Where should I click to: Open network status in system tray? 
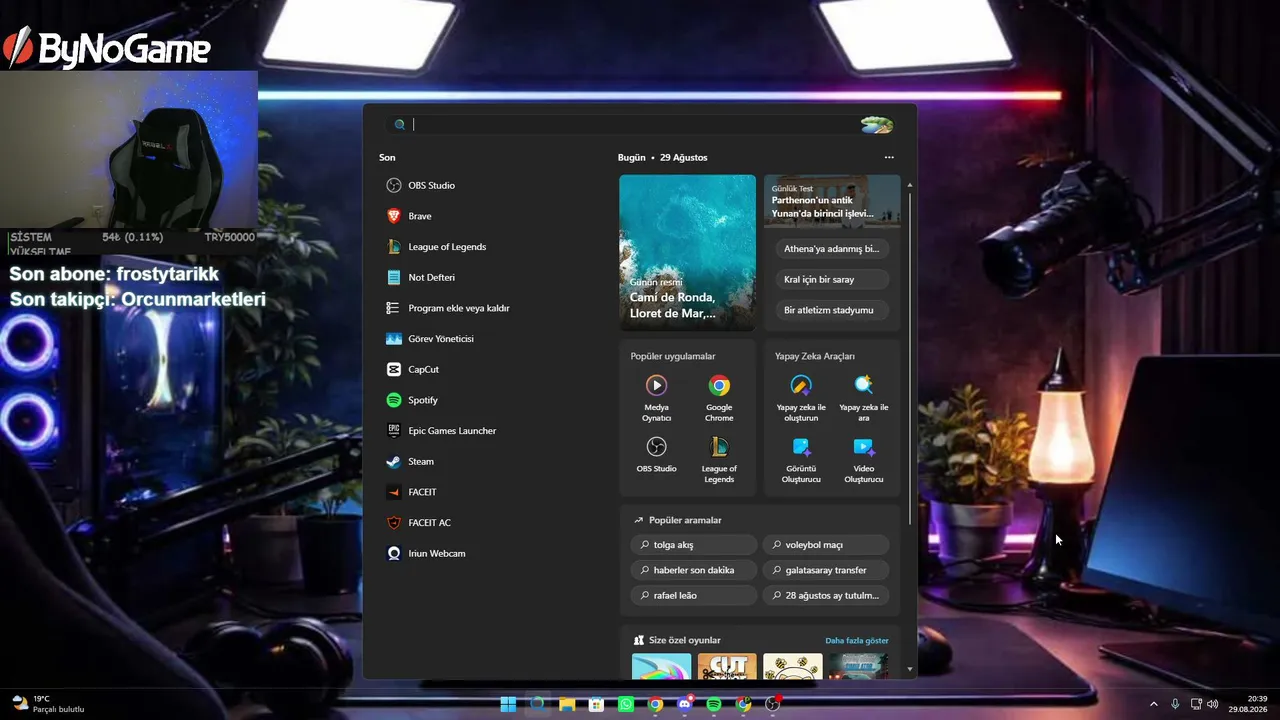pos(1195,704)
